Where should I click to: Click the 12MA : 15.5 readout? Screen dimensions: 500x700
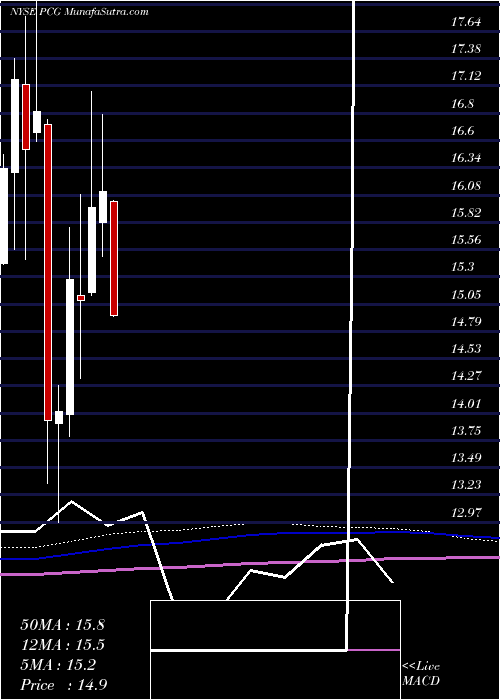(x=62, y=645)
